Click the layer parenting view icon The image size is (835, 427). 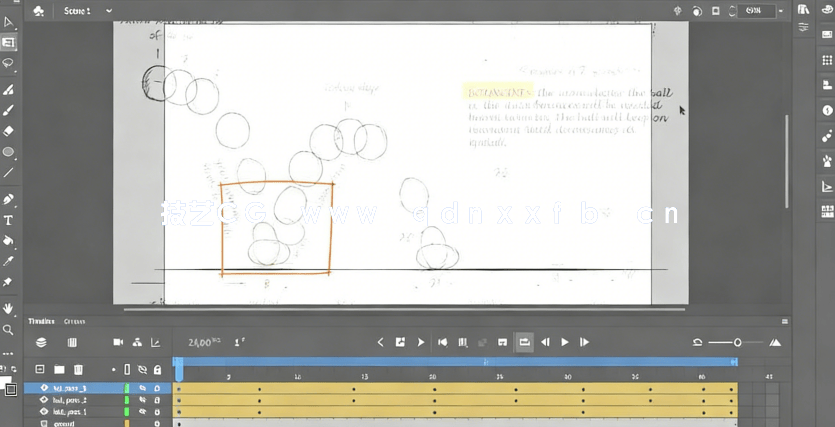(x=137, y=342)
